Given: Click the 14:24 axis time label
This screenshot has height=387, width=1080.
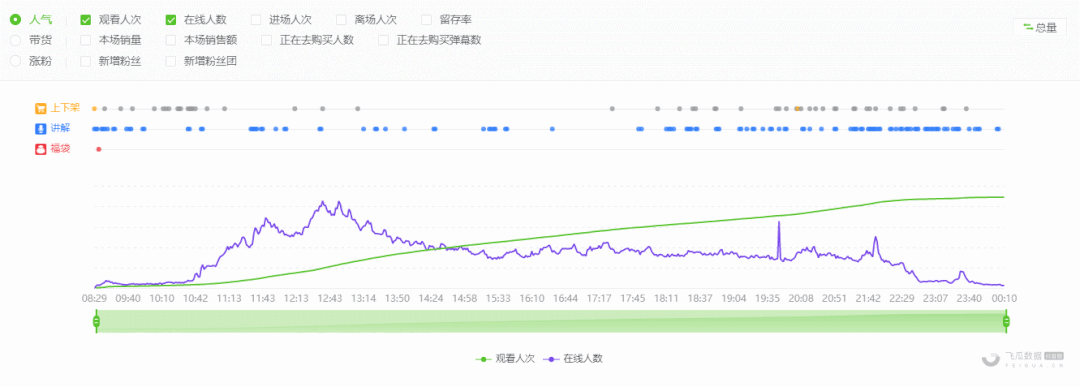Looking at the screenshot, I should 431,298.
